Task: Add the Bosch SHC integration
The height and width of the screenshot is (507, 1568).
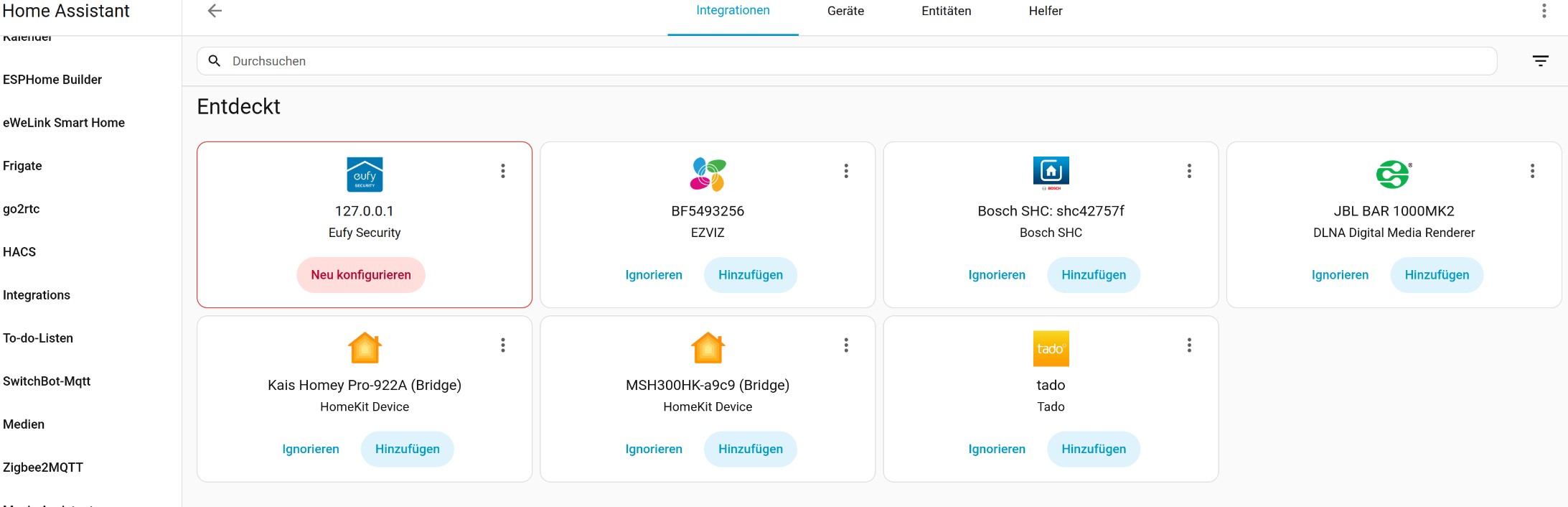Action: pos(1093,275)
